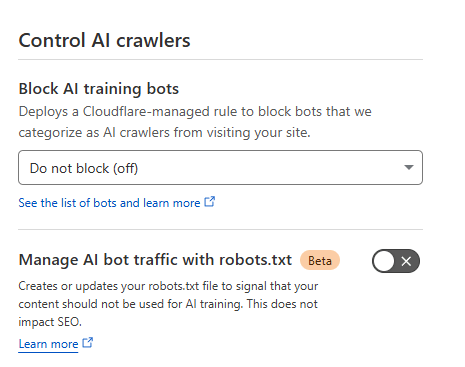Click the words 'impact SEO.' in description
This screenshot has height=367, width=465.
(50, 322)
